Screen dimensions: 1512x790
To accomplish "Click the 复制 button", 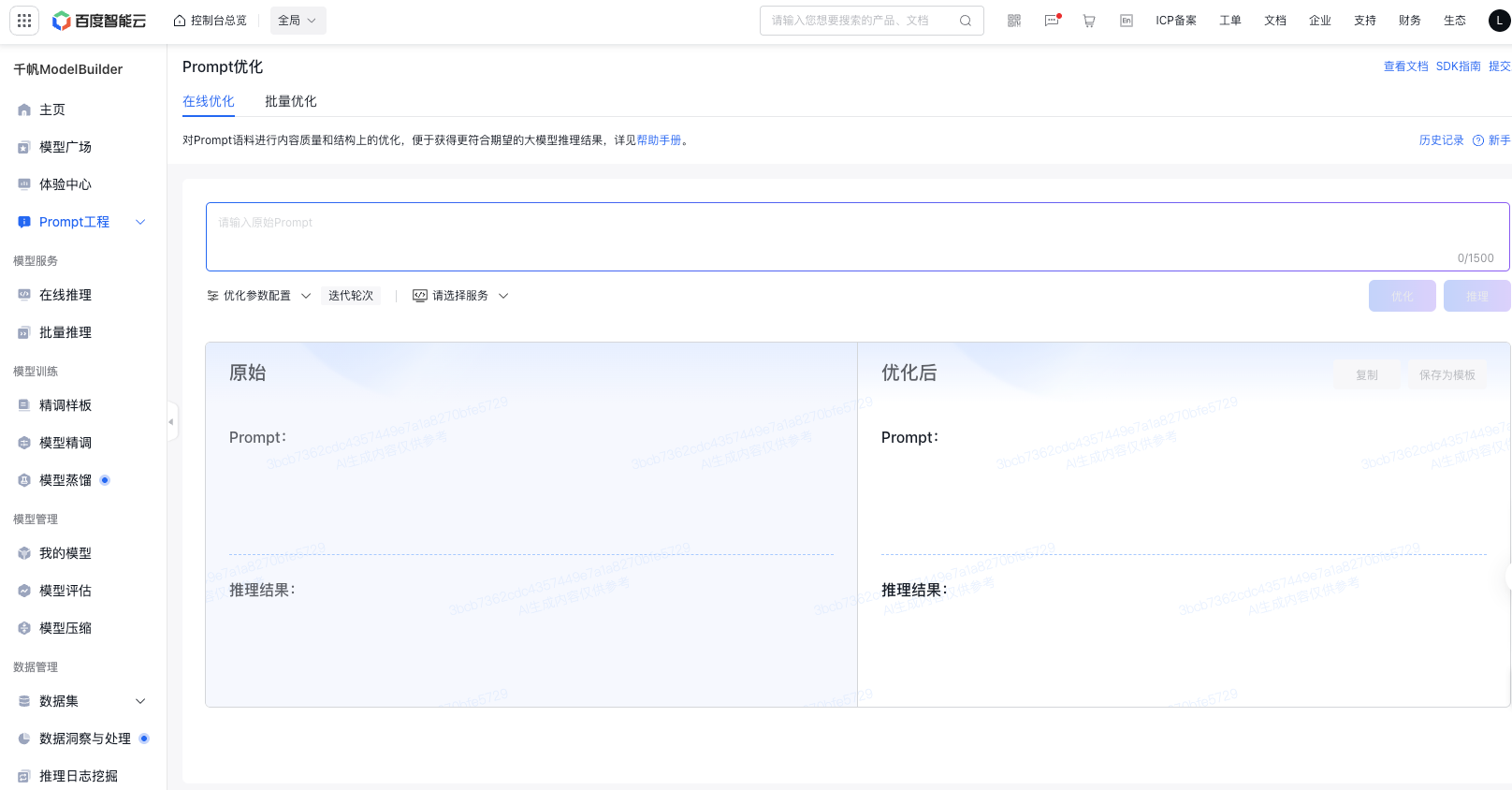I will point(1367,374).
